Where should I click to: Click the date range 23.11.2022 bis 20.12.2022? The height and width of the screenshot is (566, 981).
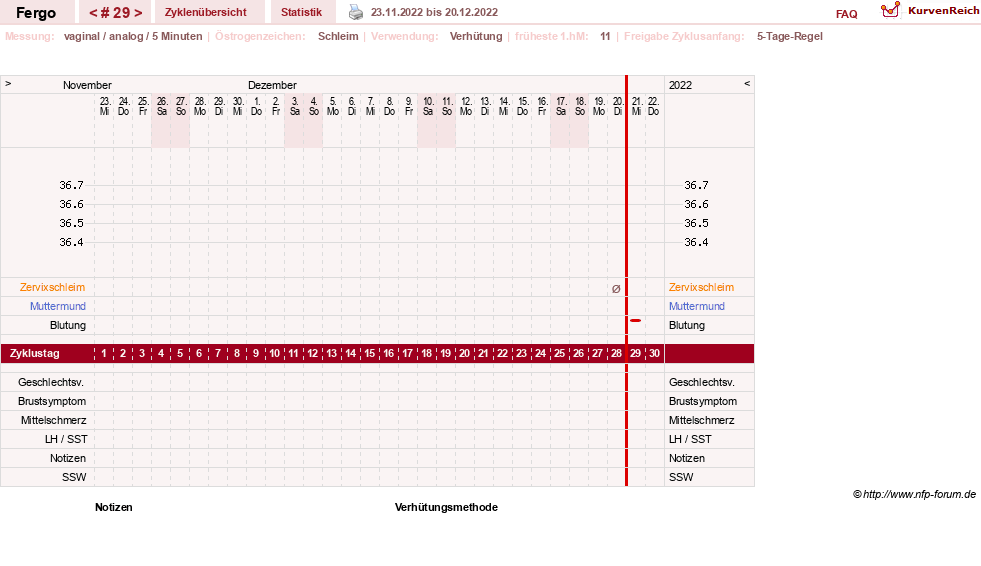coord(434,12)
